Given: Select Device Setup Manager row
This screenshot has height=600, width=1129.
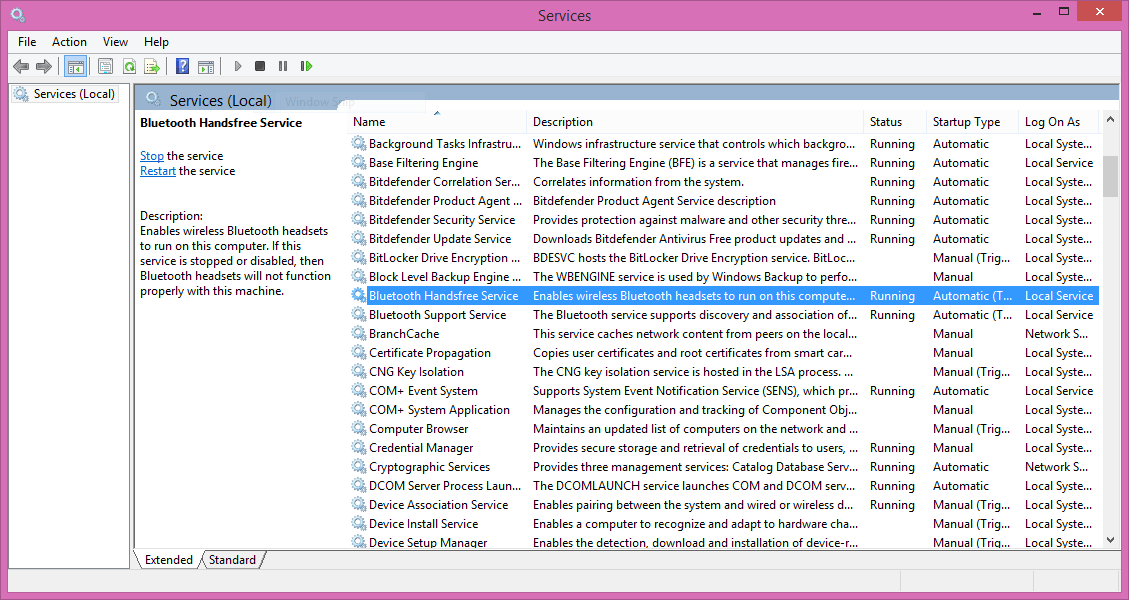Looking at the screenshot, I should 724,542.
